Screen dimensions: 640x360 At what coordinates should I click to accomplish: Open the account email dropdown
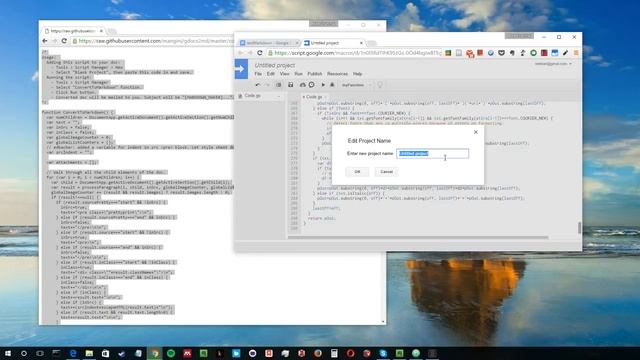click(553, 64)
